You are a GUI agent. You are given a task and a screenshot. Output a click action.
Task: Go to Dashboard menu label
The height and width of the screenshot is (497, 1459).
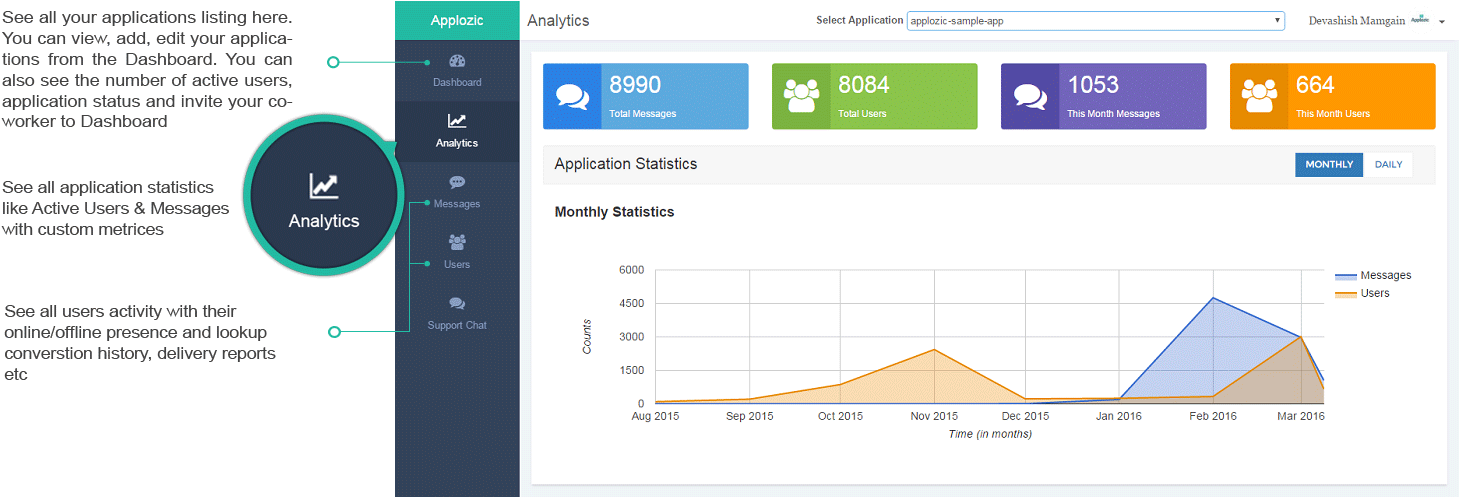coord(457,82)
